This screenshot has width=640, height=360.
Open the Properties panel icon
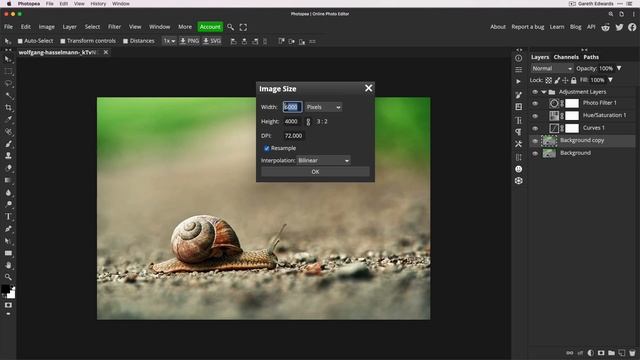point(519,70)
